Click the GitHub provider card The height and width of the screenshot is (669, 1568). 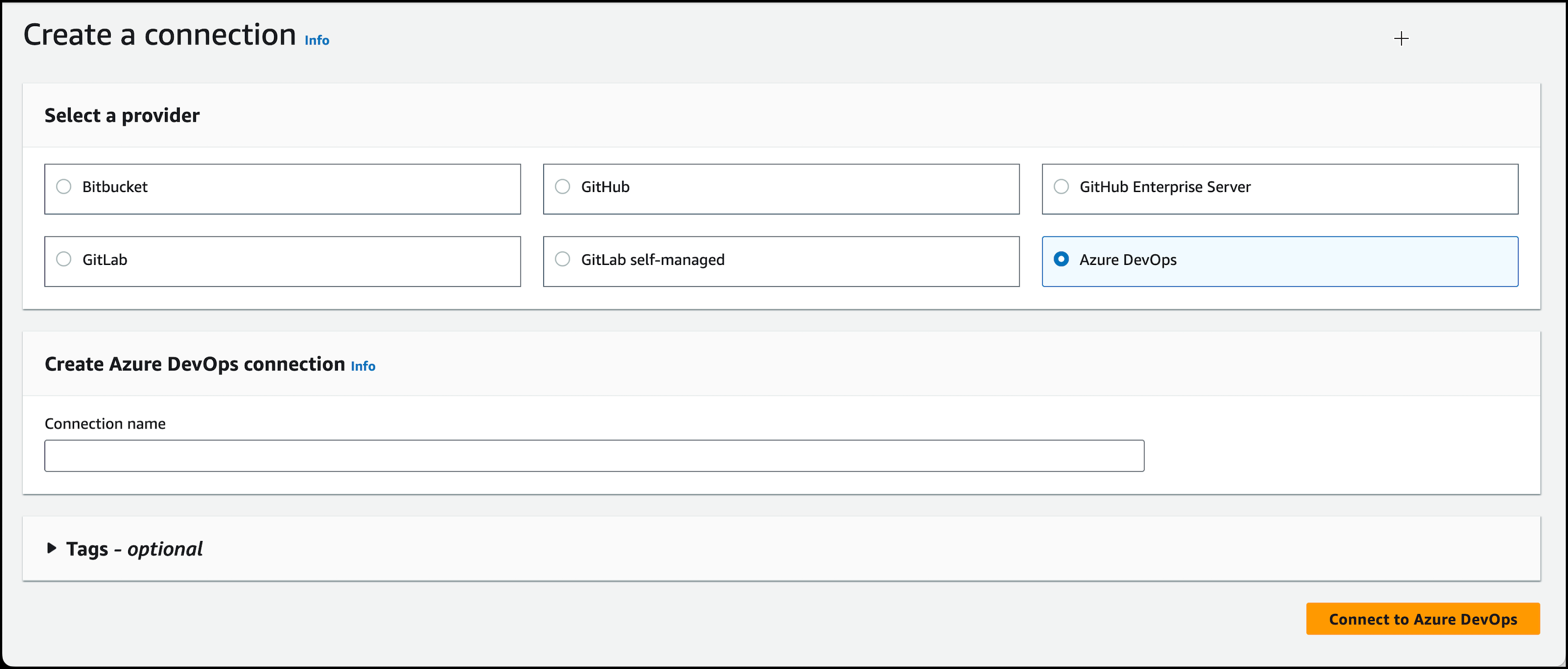pos(780,189)
